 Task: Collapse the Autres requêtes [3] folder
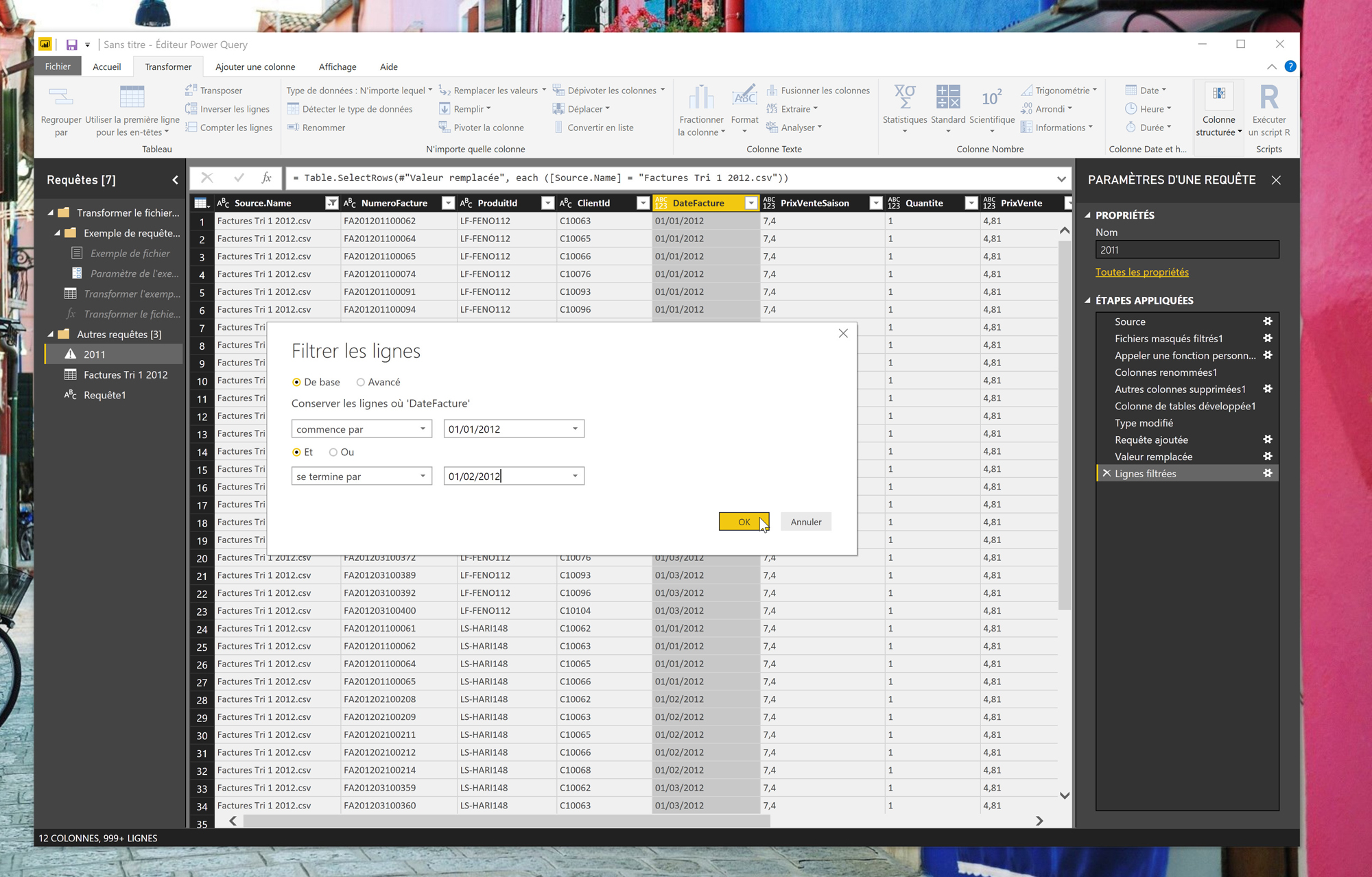tap(50, 334)
